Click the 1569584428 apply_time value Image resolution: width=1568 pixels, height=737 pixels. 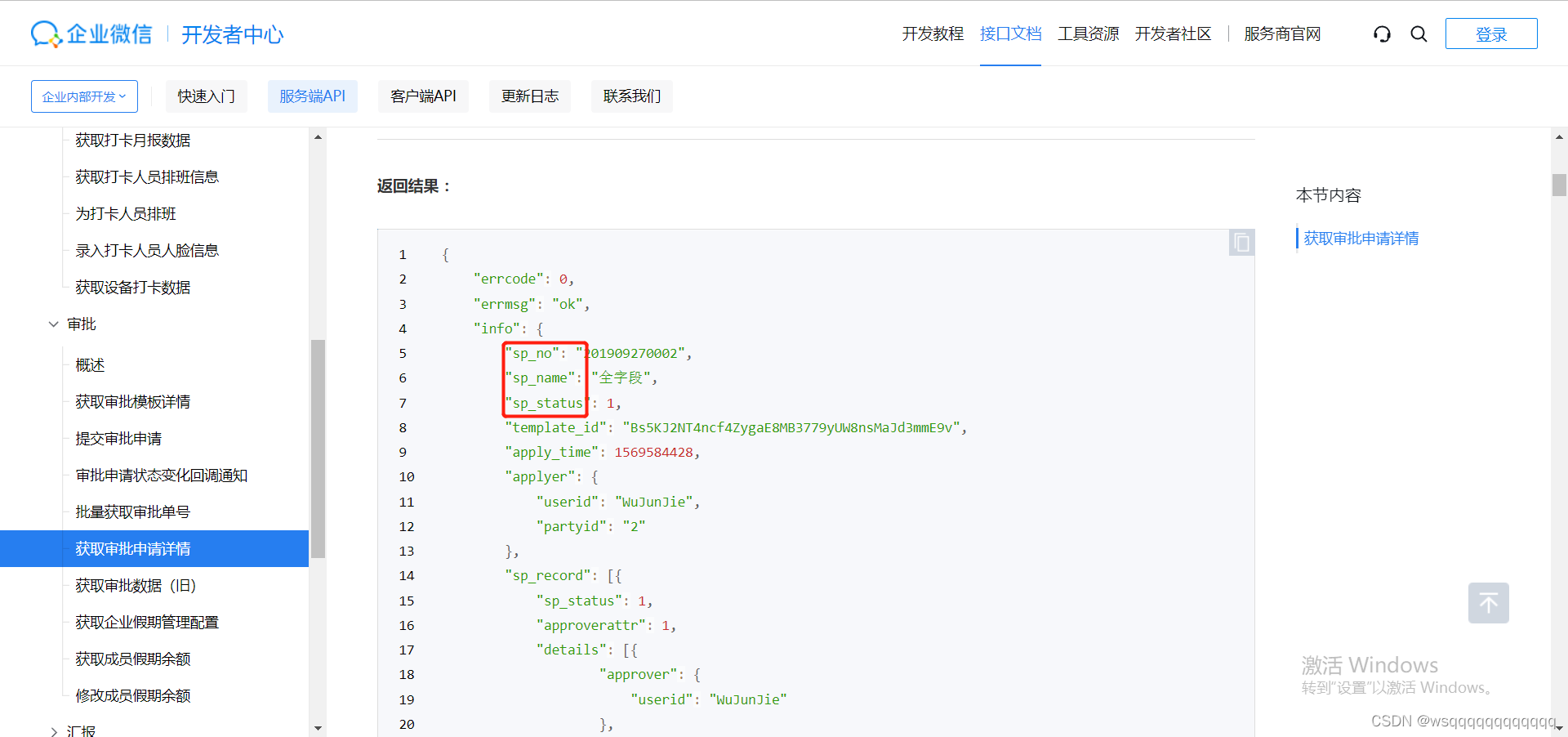[653, 453]
